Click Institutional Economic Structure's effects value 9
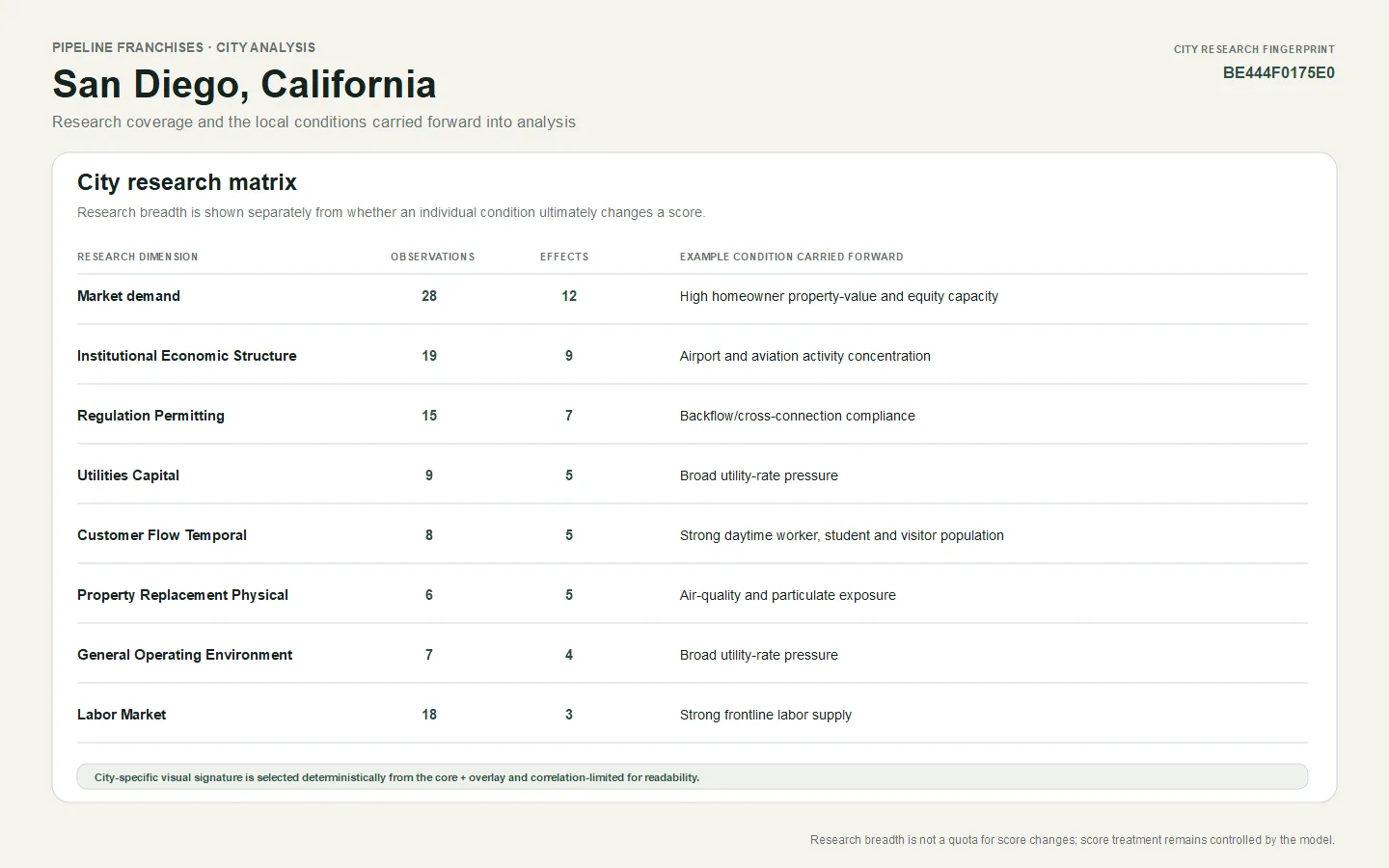The height and width of the screenshot is (868, 1389). (x=569, y=356)
